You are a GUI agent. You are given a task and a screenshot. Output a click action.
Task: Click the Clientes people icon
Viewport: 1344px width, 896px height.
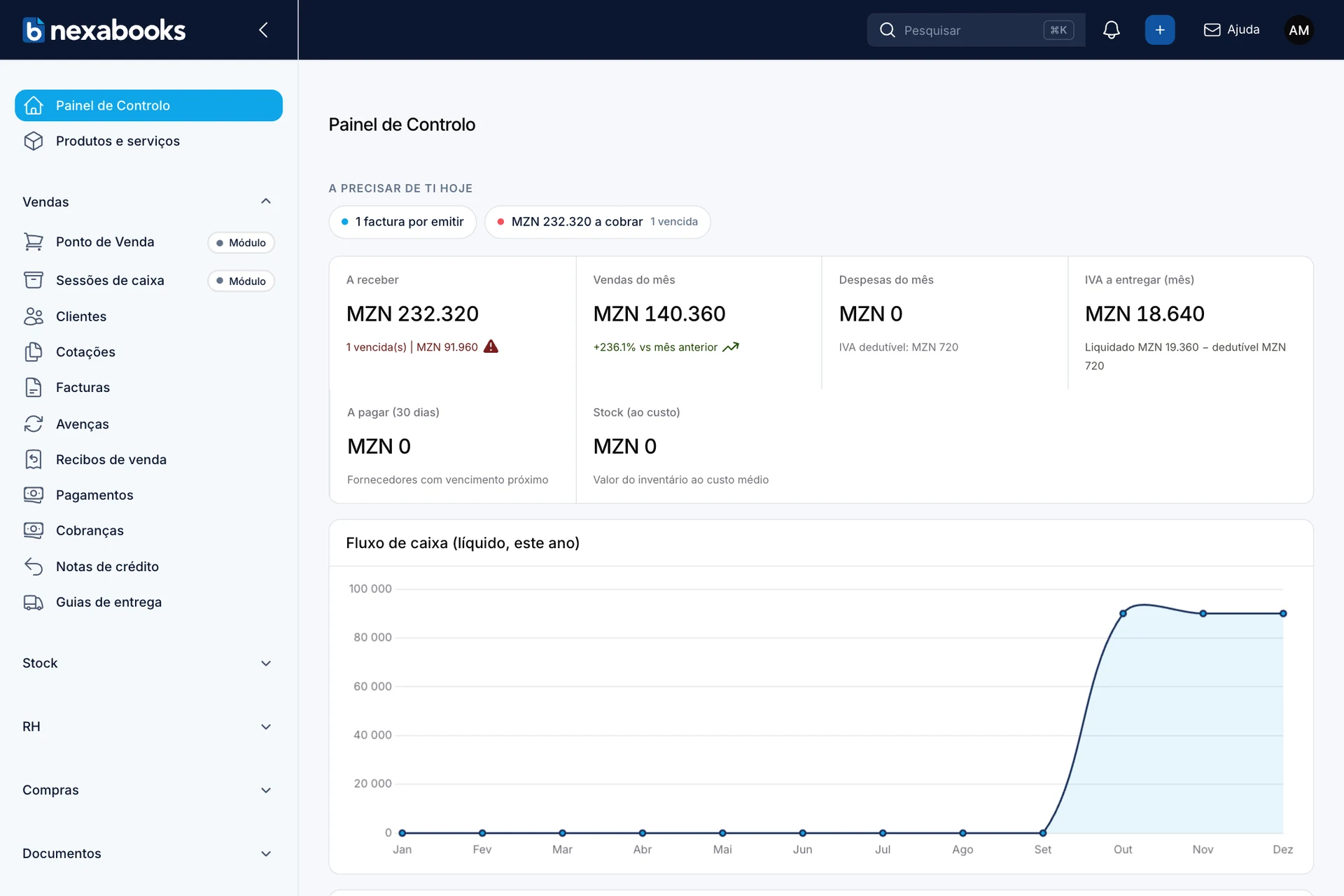pyautogui.click(x=34, y=316)
